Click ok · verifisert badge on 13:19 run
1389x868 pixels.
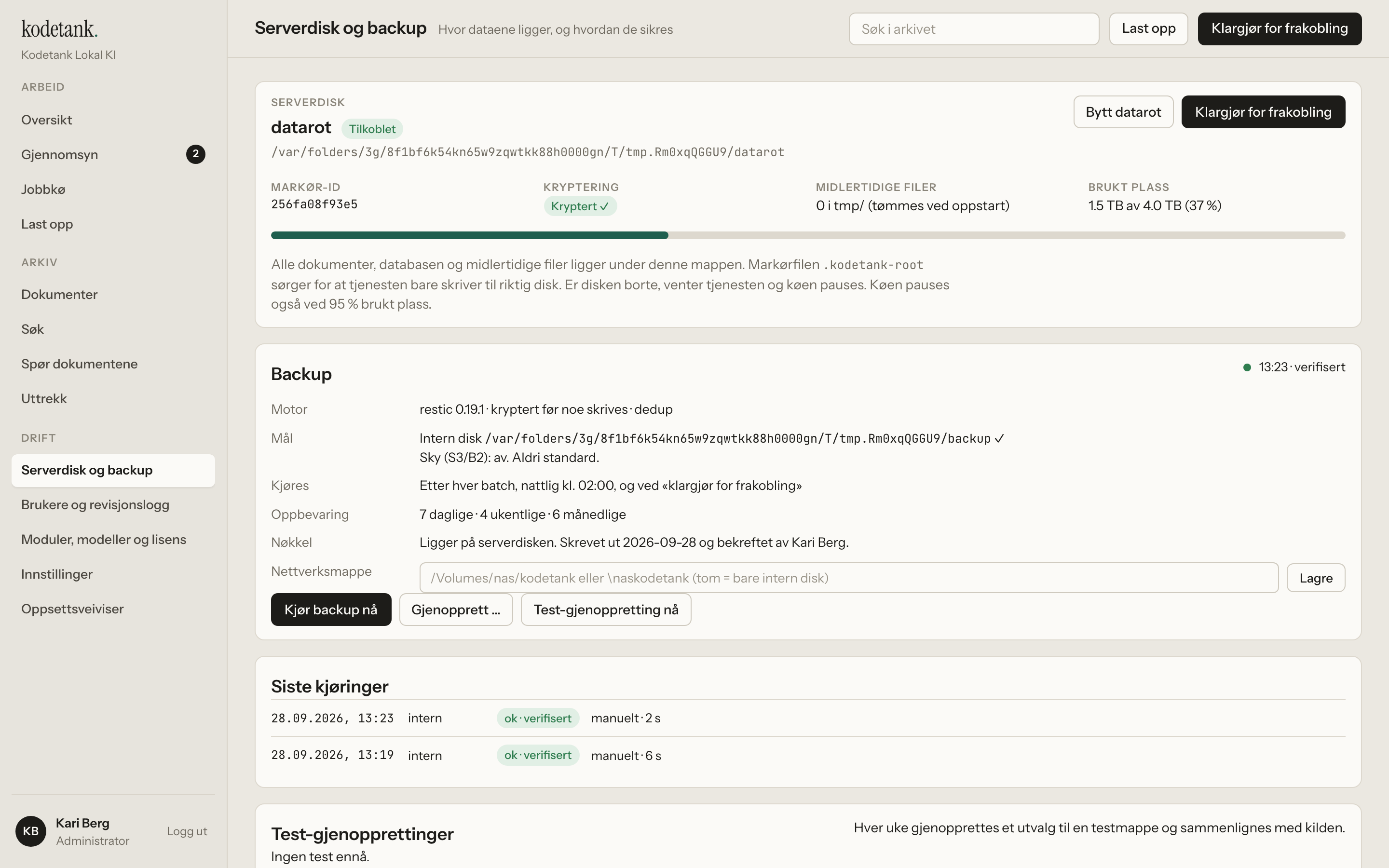click(x=537, y=755)
